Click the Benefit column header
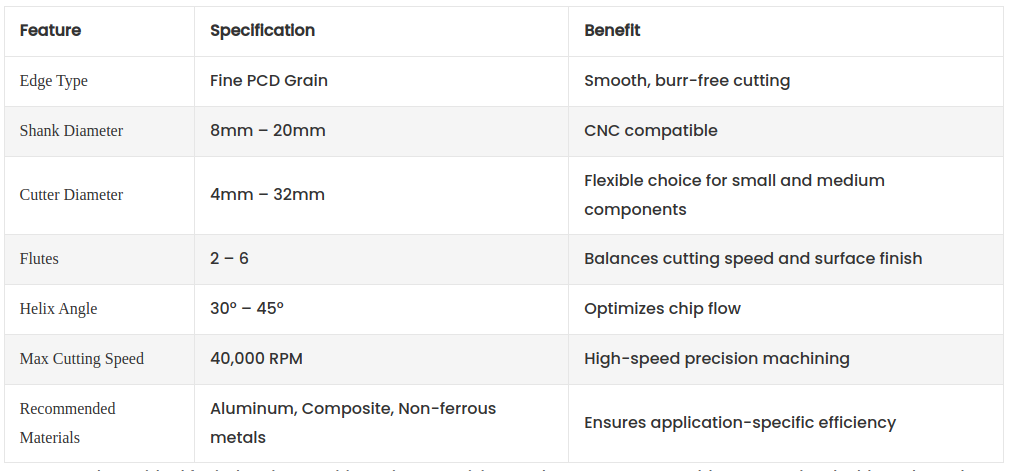1010x471 pixels. (612, 31)
